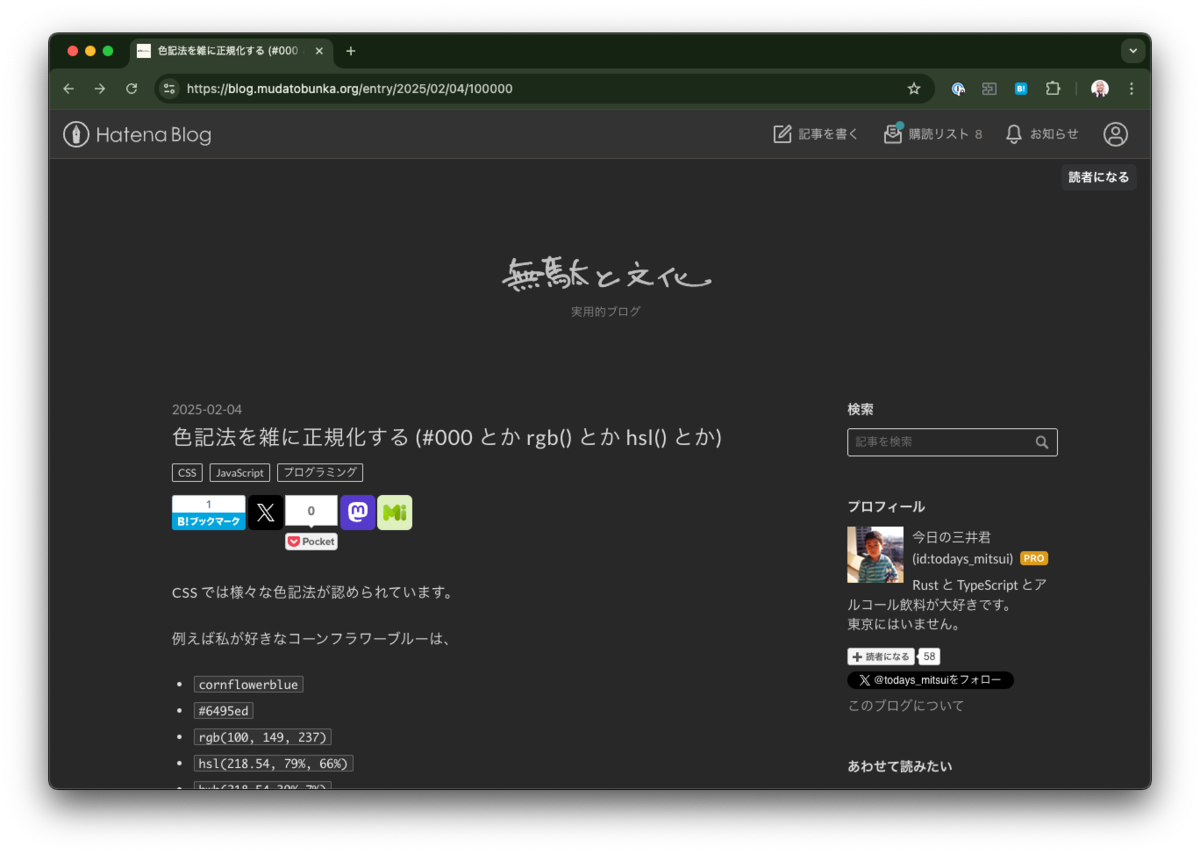
Task: Select the プログラミング category tag
Action: coord(320,472)
